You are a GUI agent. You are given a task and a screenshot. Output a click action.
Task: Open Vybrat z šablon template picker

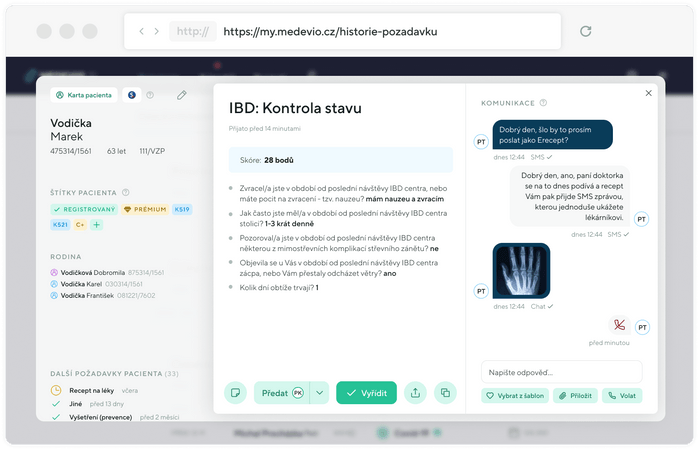514,396
